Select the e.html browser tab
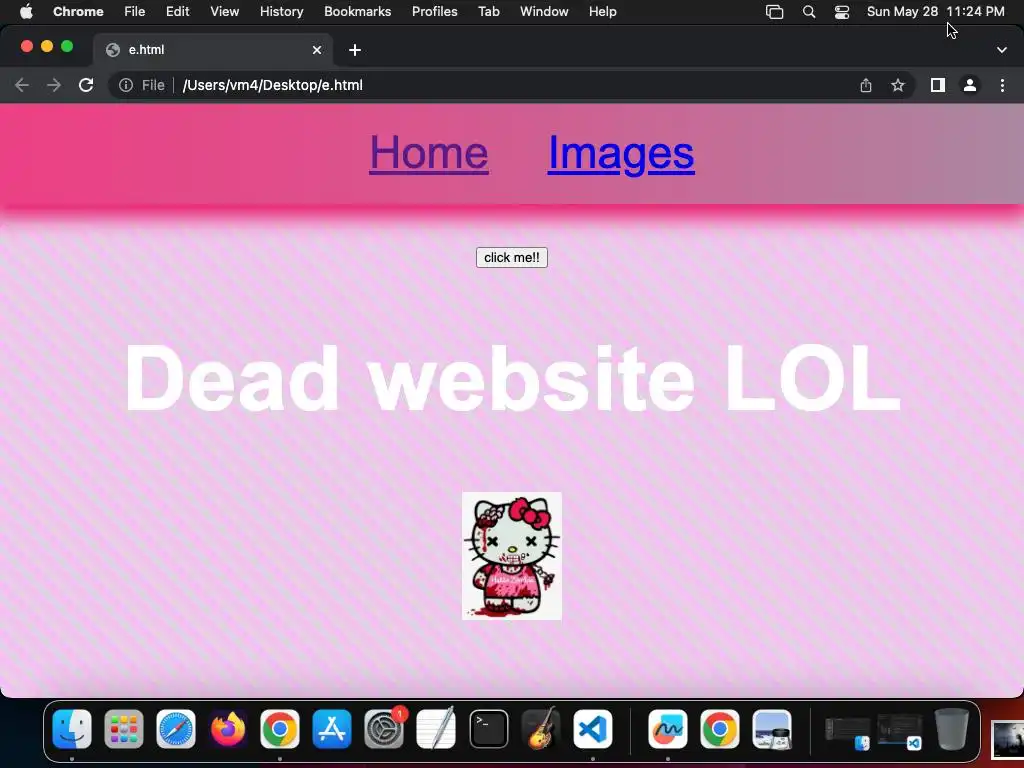Image resolution: width=1024 pixels, height=768 pixels. 213,50
